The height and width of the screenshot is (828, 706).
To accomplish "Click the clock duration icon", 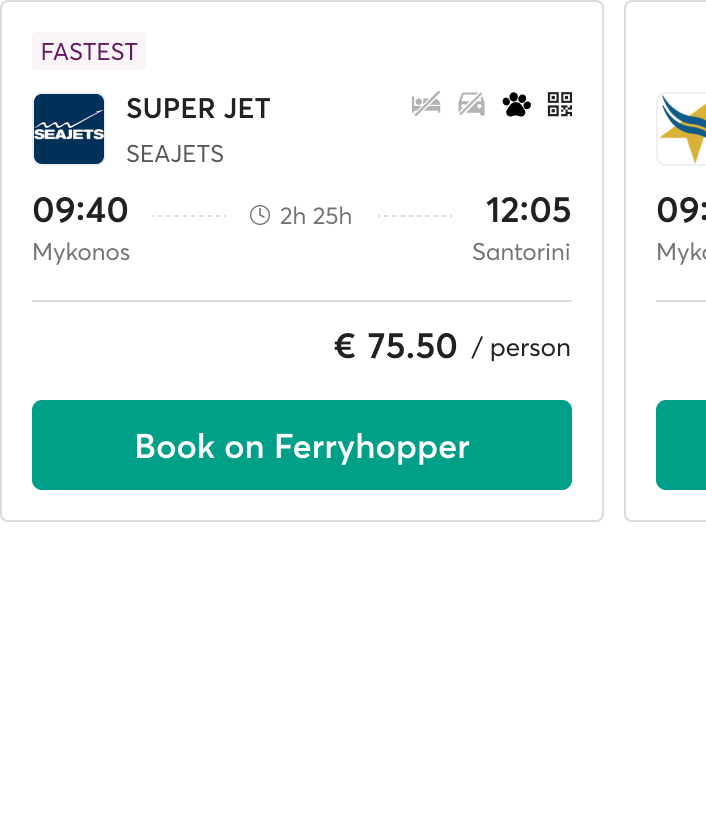I will tap(260, 215).
